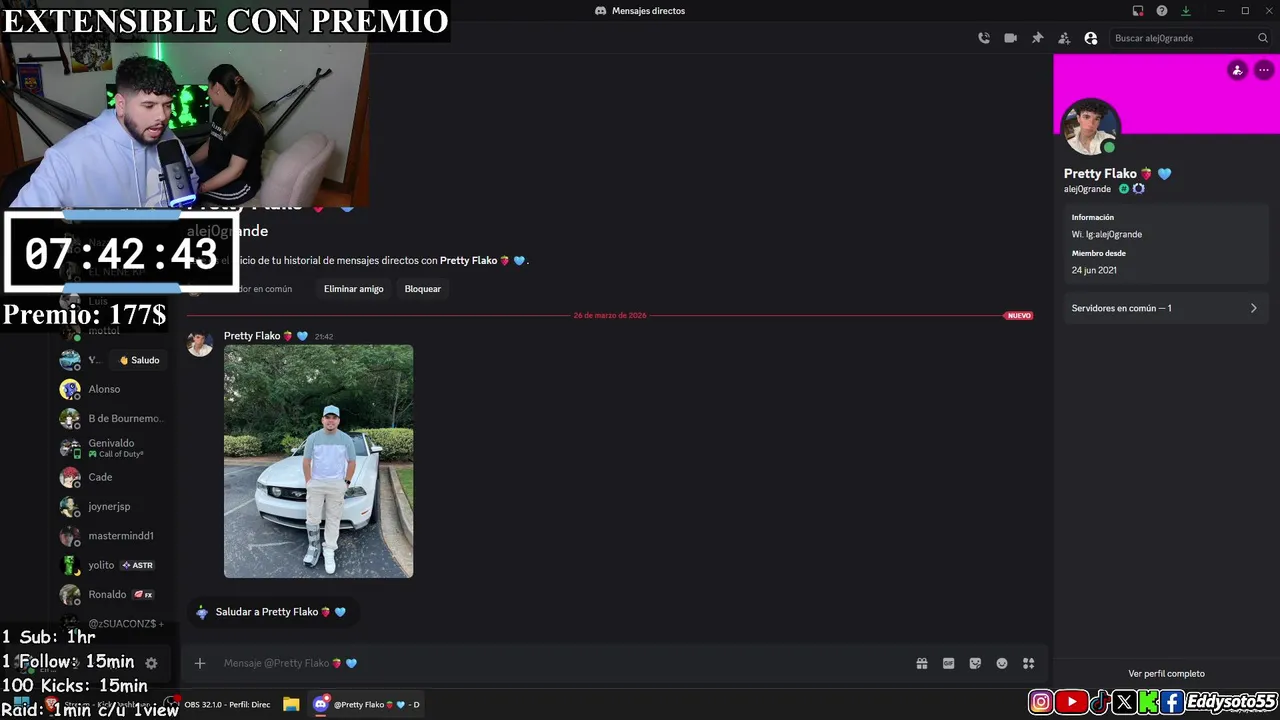Open the three-dots menu on the profile banner
The width and height of the screenshot is (1280, 720).
(1264, 70)
